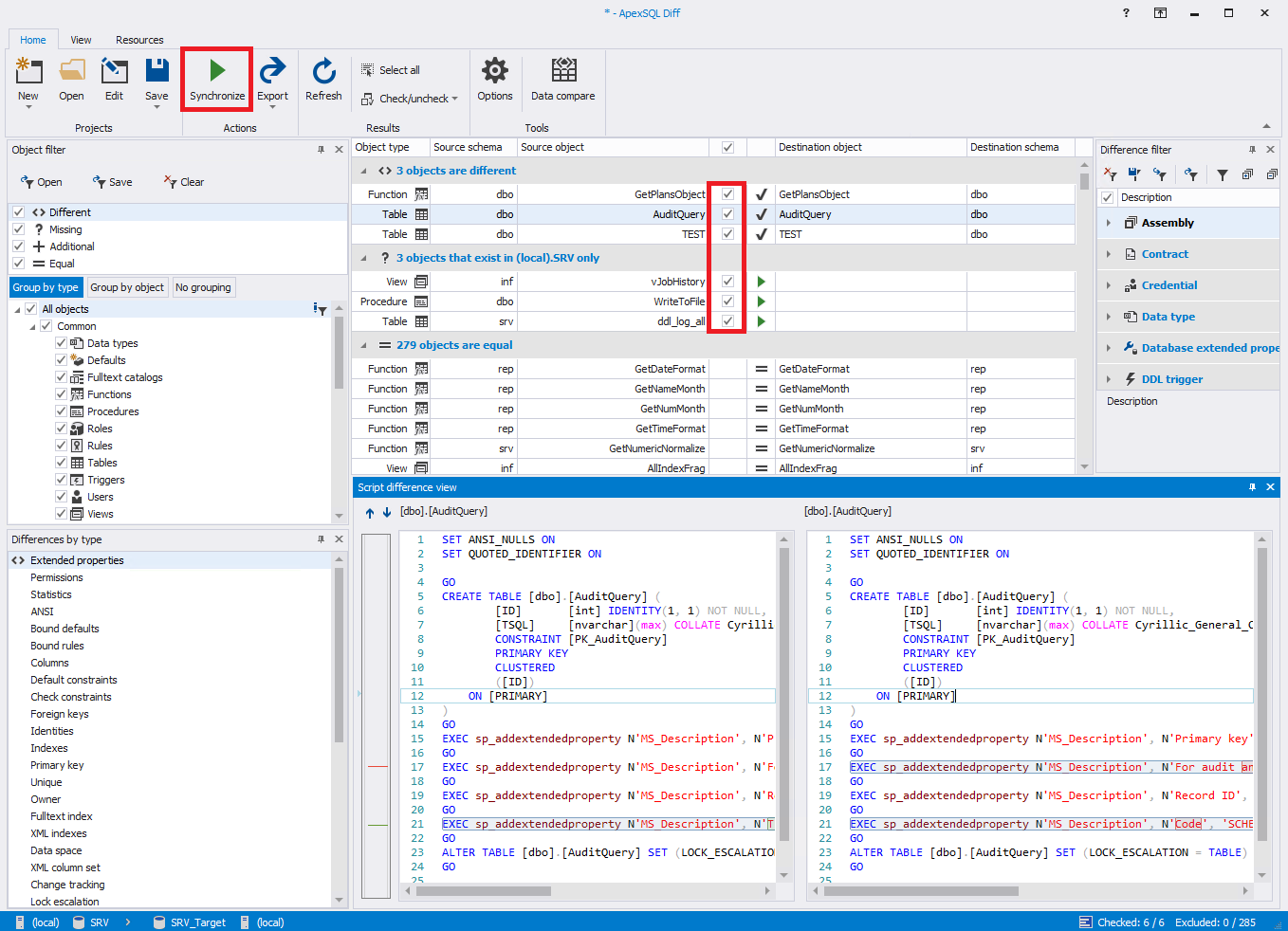Open an existing project
The height and width of the screenshot is (931, 1288).
71,80
